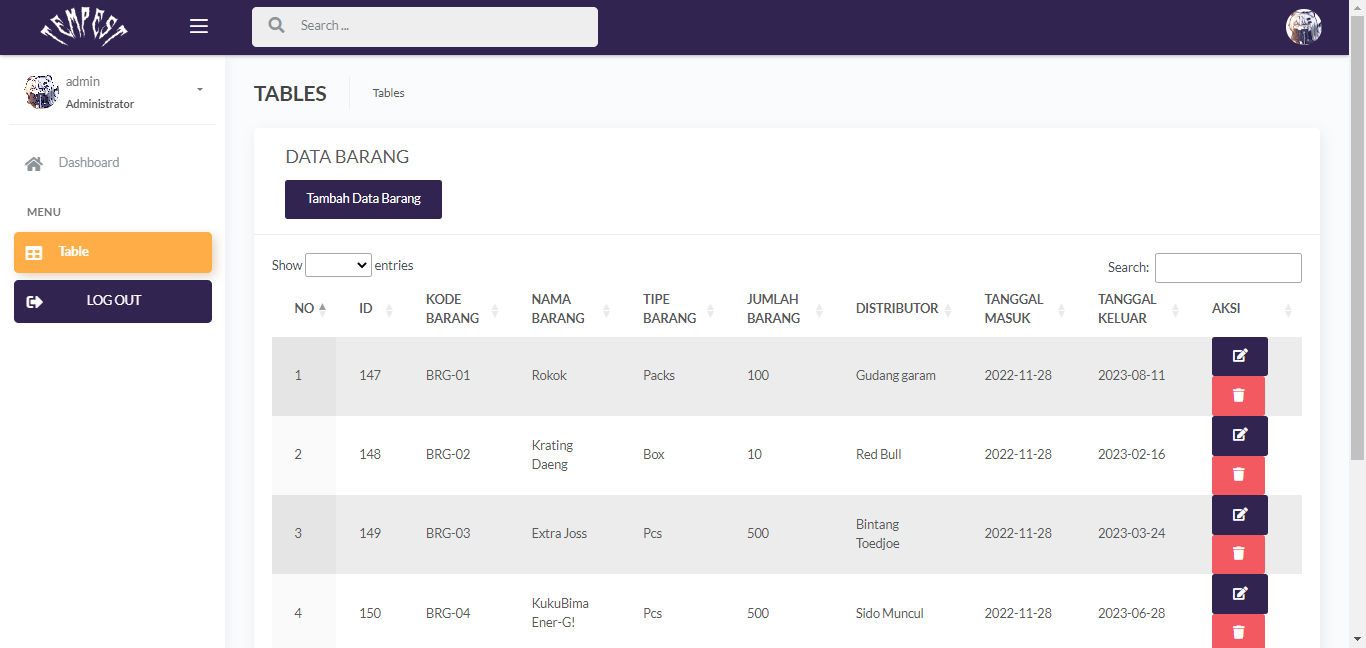Focus the top bar search box

(425, 27)
